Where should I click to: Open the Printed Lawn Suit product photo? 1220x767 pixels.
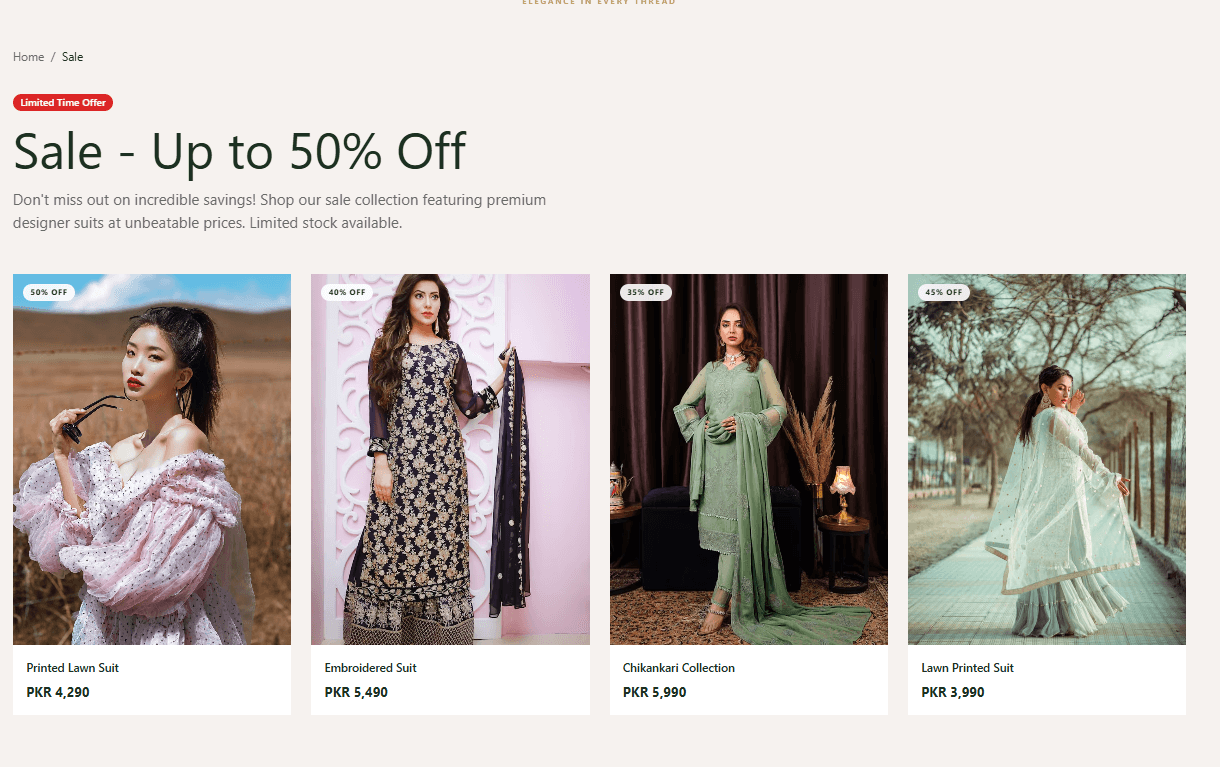click(x=152, y=459)
